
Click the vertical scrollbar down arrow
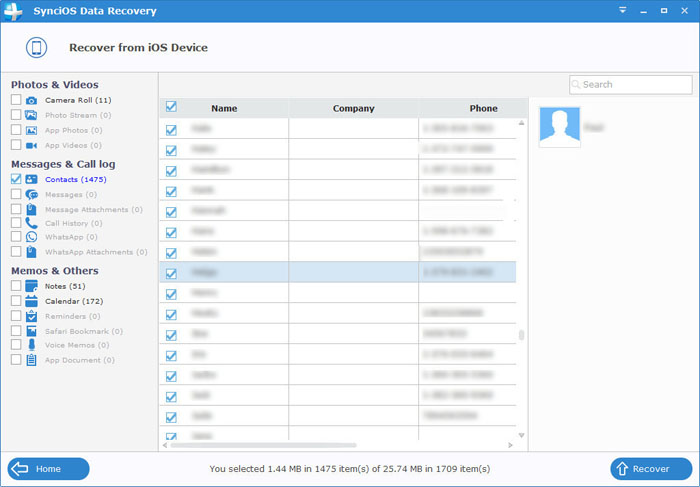click(521, 435)
